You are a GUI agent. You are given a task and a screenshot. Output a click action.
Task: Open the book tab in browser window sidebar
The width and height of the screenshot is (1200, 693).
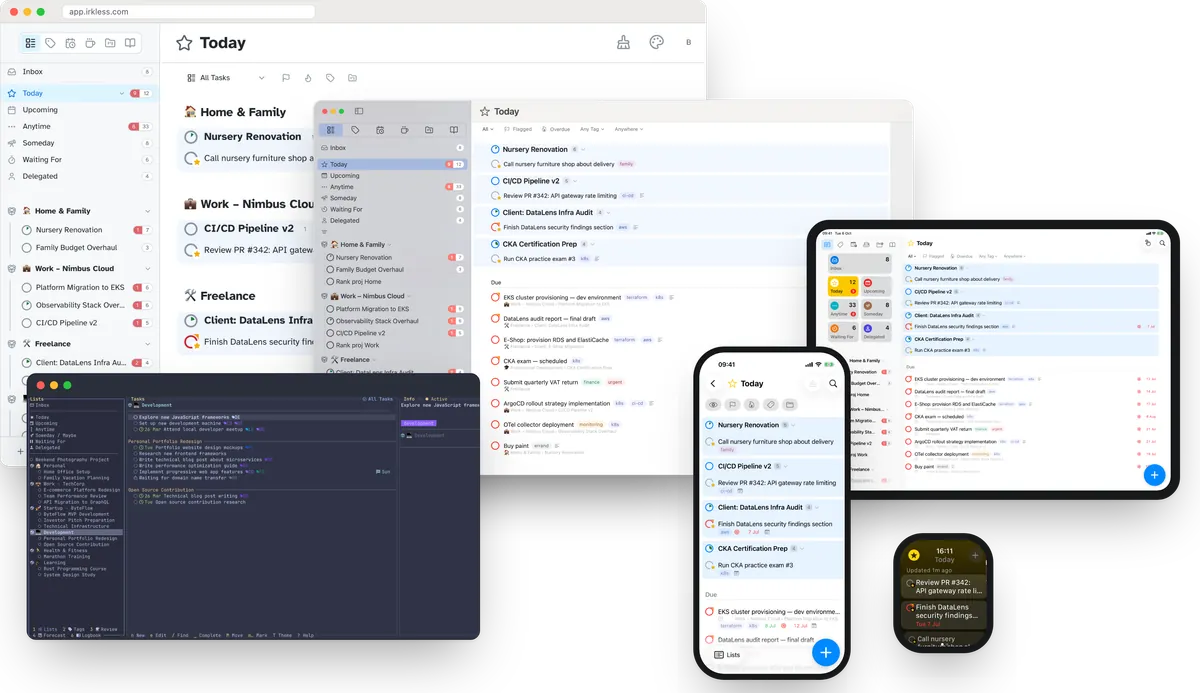pyautogui.click(x=130, y=44)
